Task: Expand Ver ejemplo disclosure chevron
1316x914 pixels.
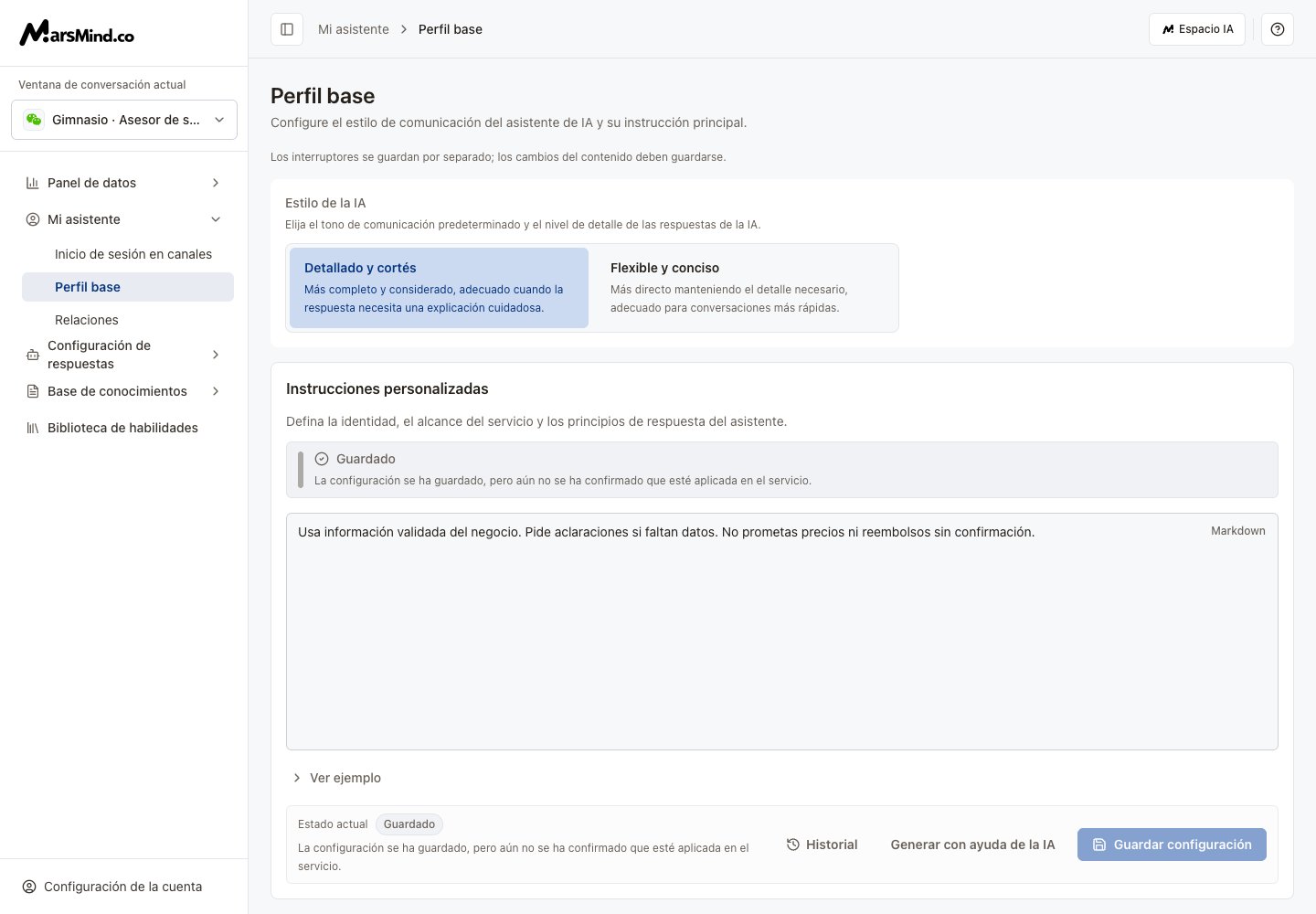Action: coord(297,778)
